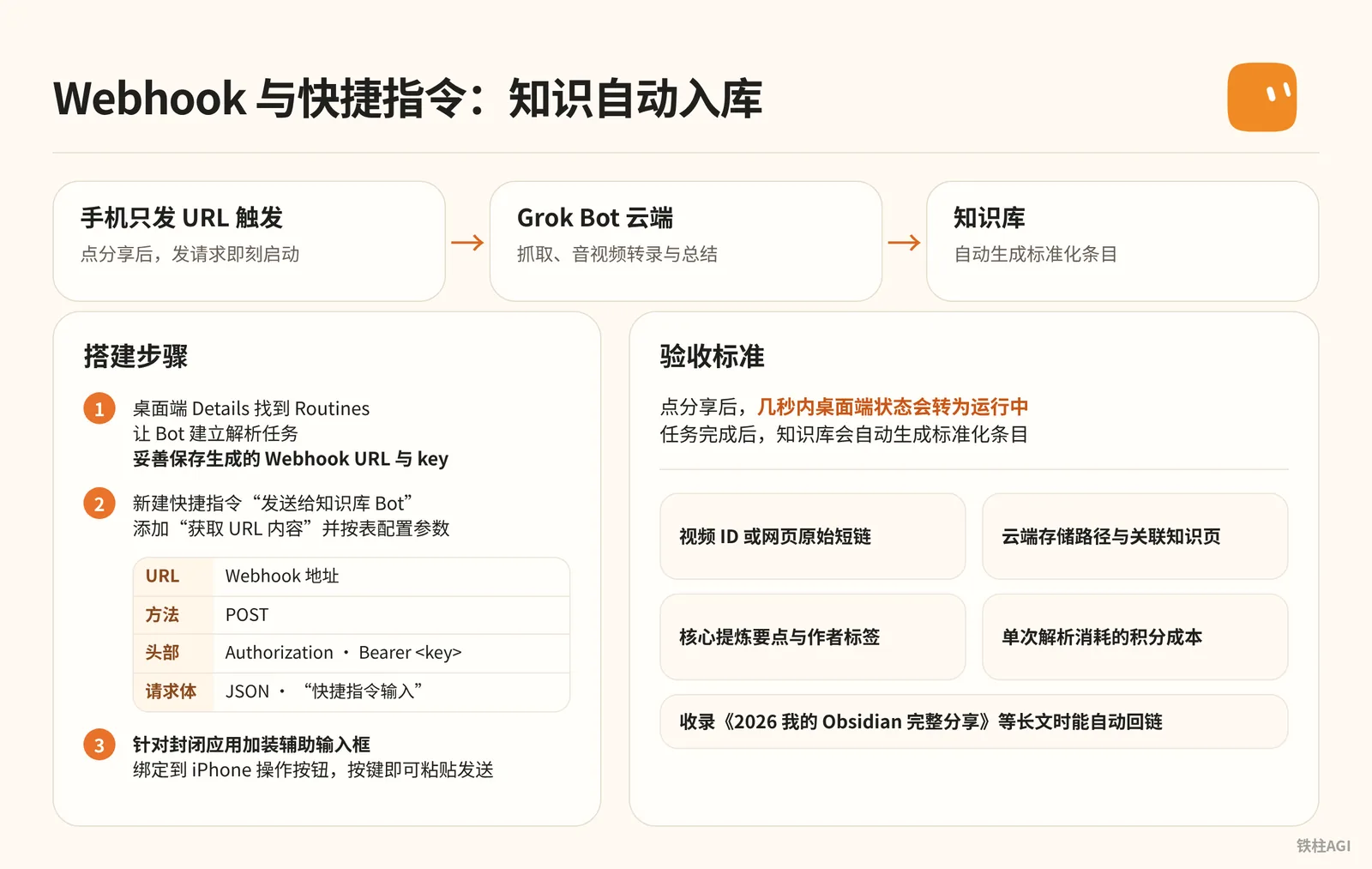Click '任务完成后，知识库会自动生成标准化条目' line

(x=844, y=434)
